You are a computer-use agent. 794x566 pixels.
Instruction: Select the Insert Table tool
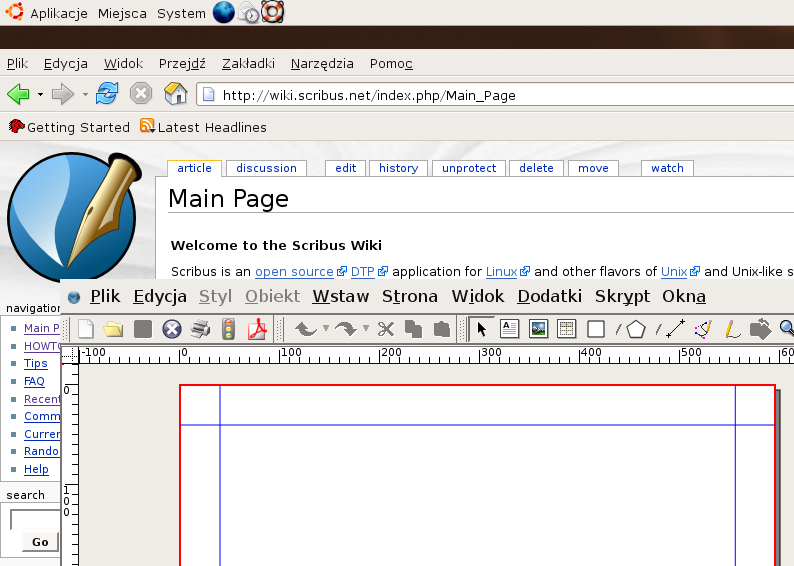tap(566, 329)
